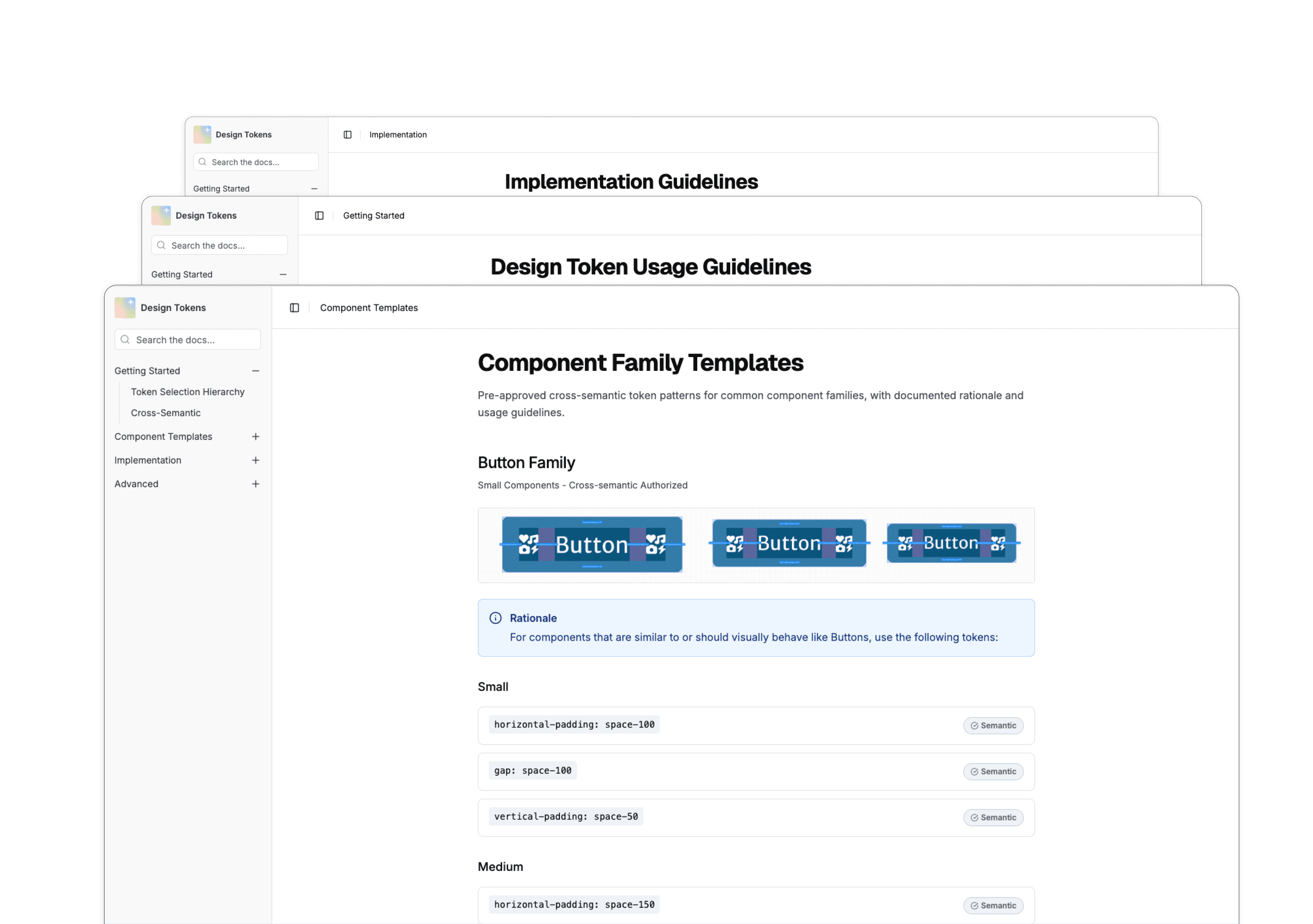The height and width of the screenshot is (924, 1313).
Task: Click info icon in Rationale callout
Action: (x=495, y=618)
